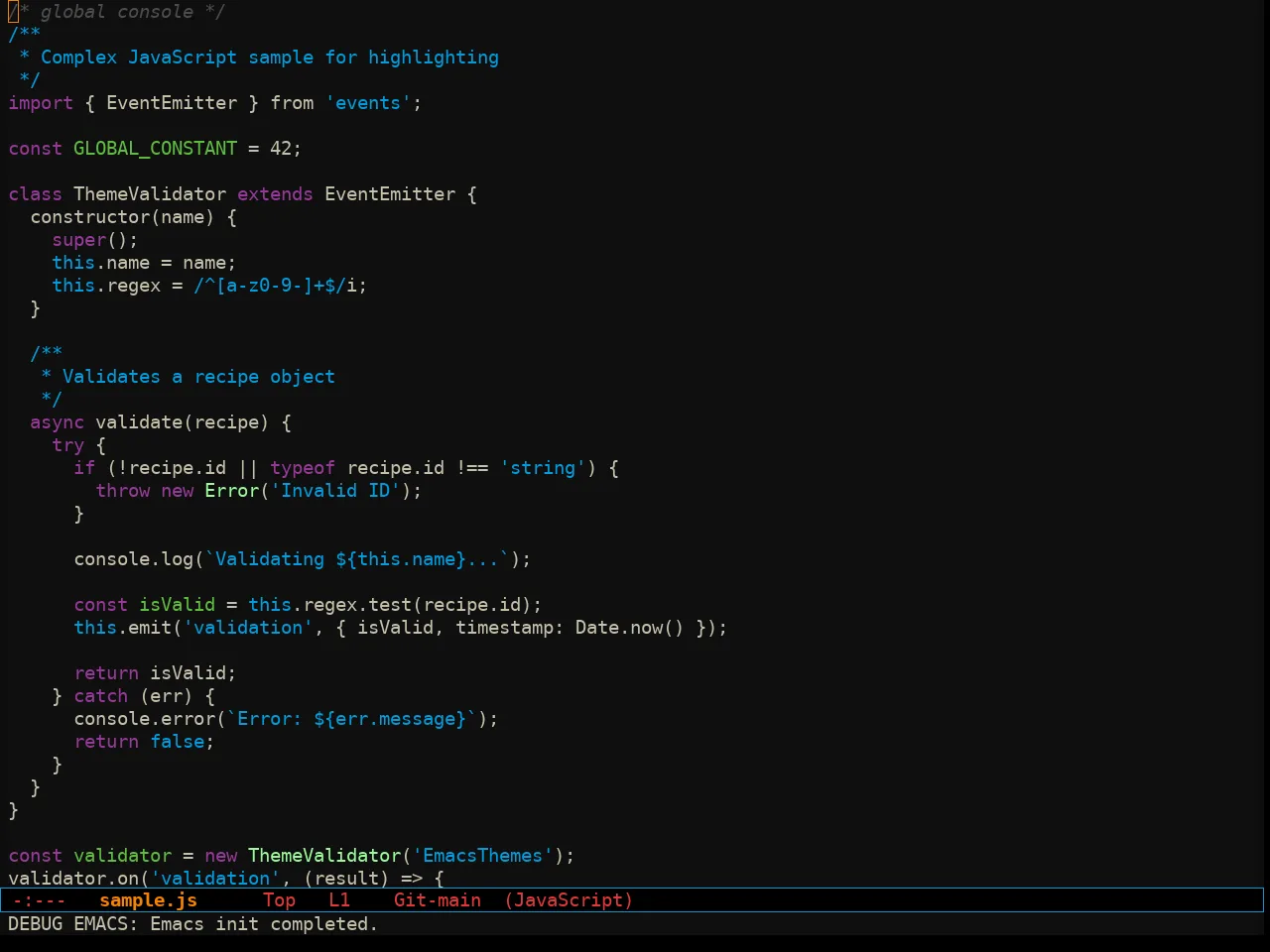Screen dimensions: 1270x952
Task: Click on GLOBAL_CONSTANT identifier
Action: coord(155,149)
